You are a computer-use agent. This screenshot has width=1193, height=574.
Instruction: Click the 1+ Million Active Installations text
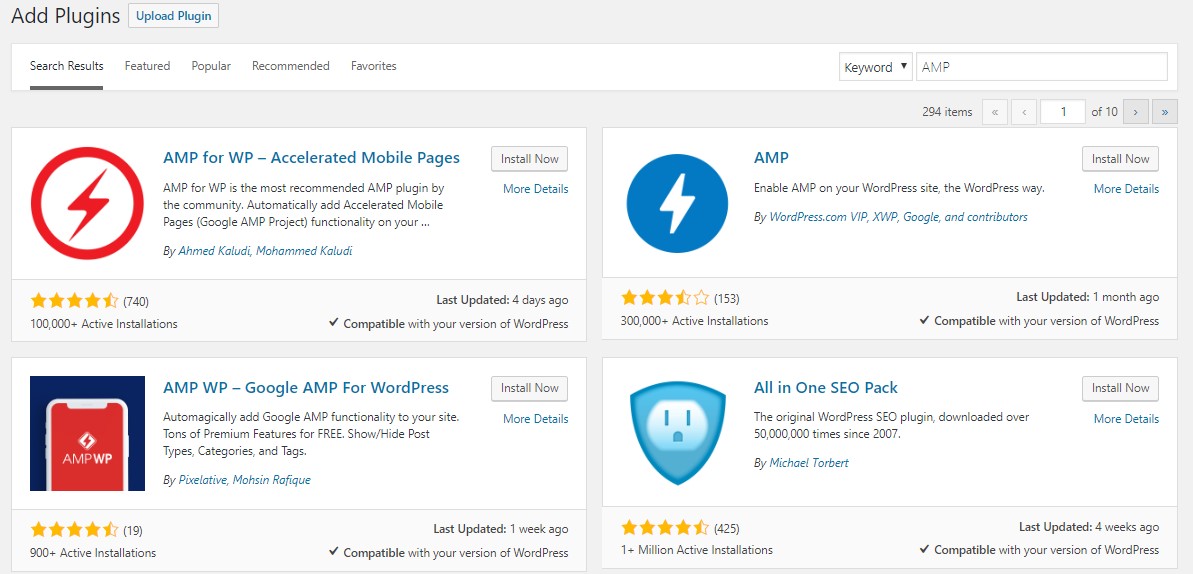[697, 550]
